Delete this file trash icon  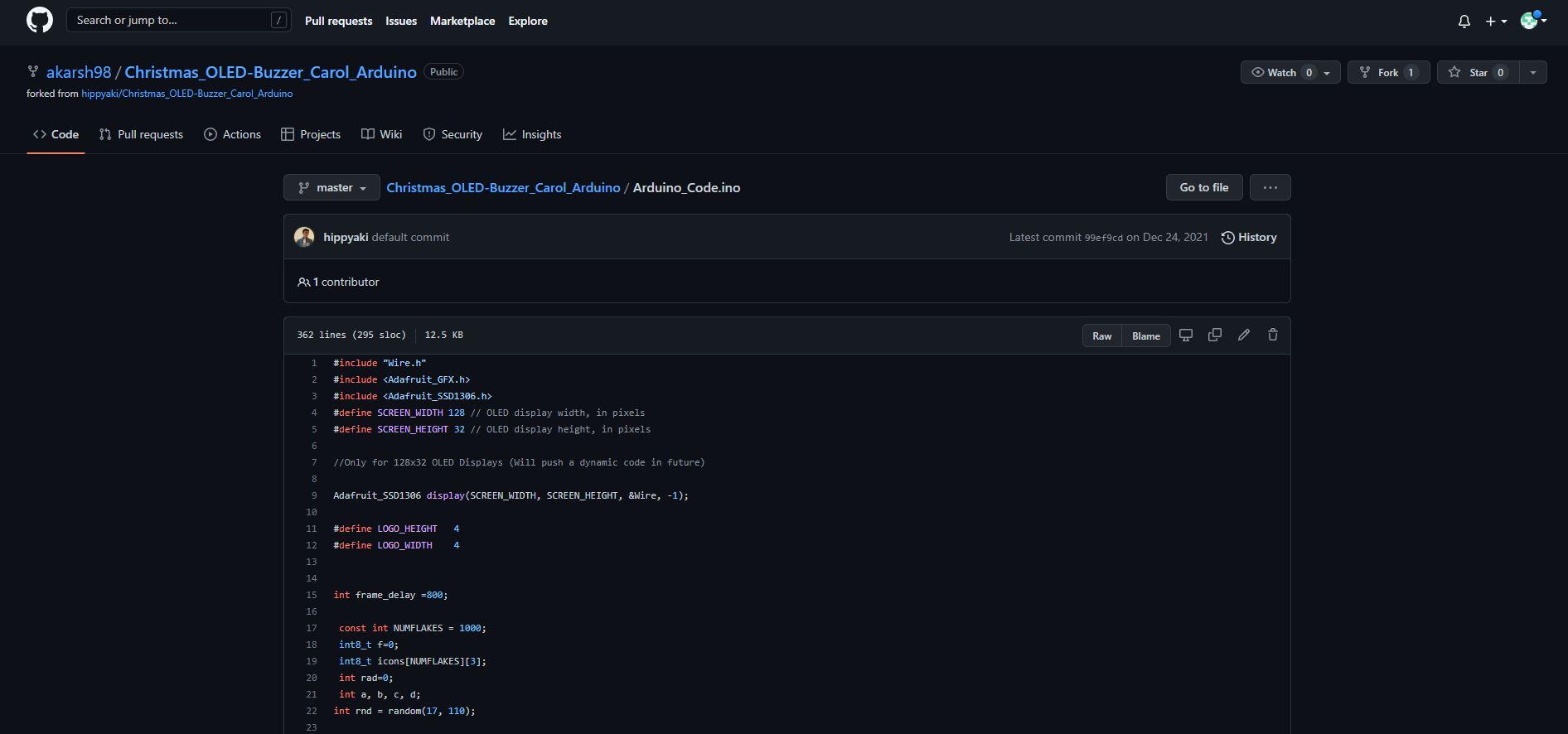[1273, 336]
